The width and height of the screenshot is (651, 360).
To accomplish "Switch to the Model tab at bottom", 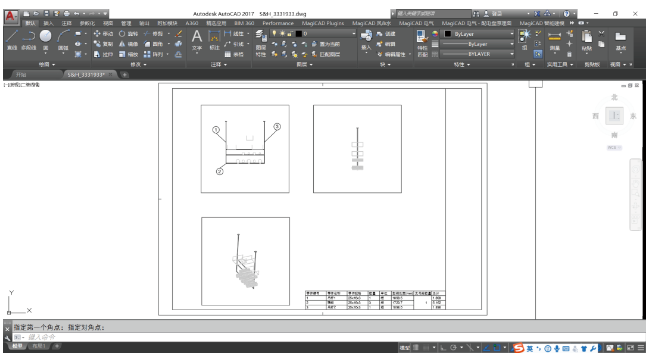I will 17,346.
